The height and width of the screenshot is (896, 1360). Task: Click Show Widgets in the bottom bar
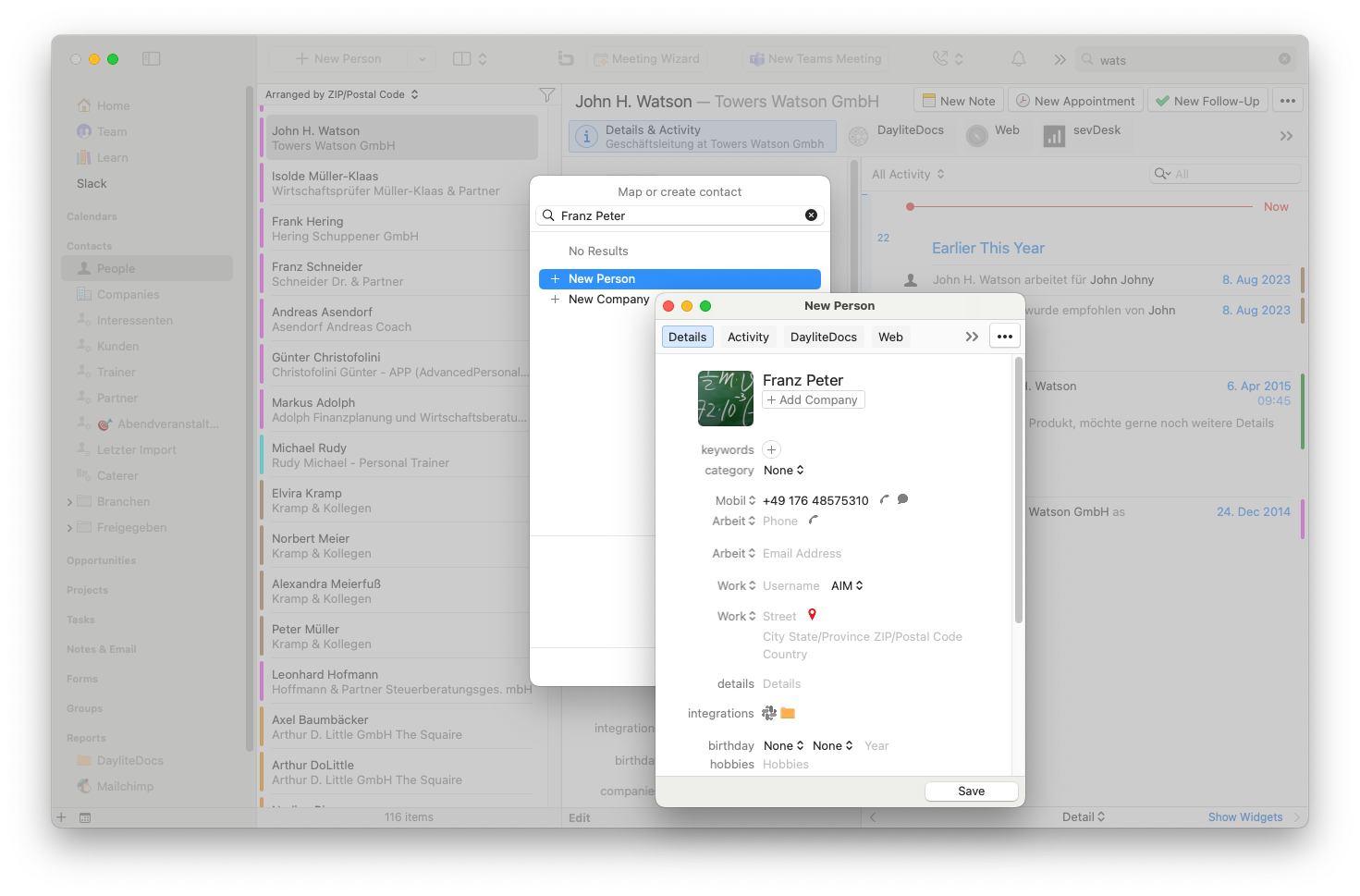pyautogui.click(x=1245, y=817)
